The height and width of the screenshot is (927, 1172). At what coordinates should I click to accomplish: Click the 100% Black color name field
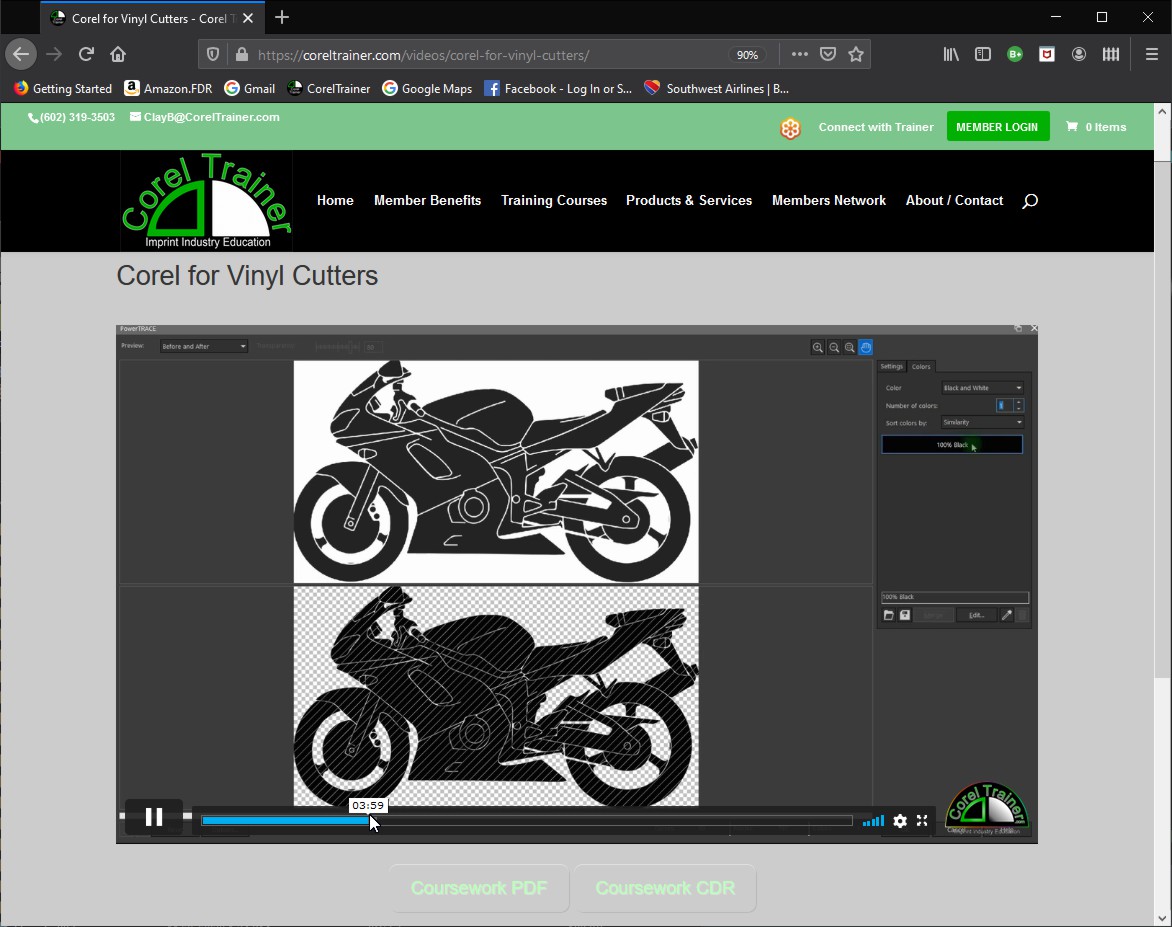(x=954, y=597)
